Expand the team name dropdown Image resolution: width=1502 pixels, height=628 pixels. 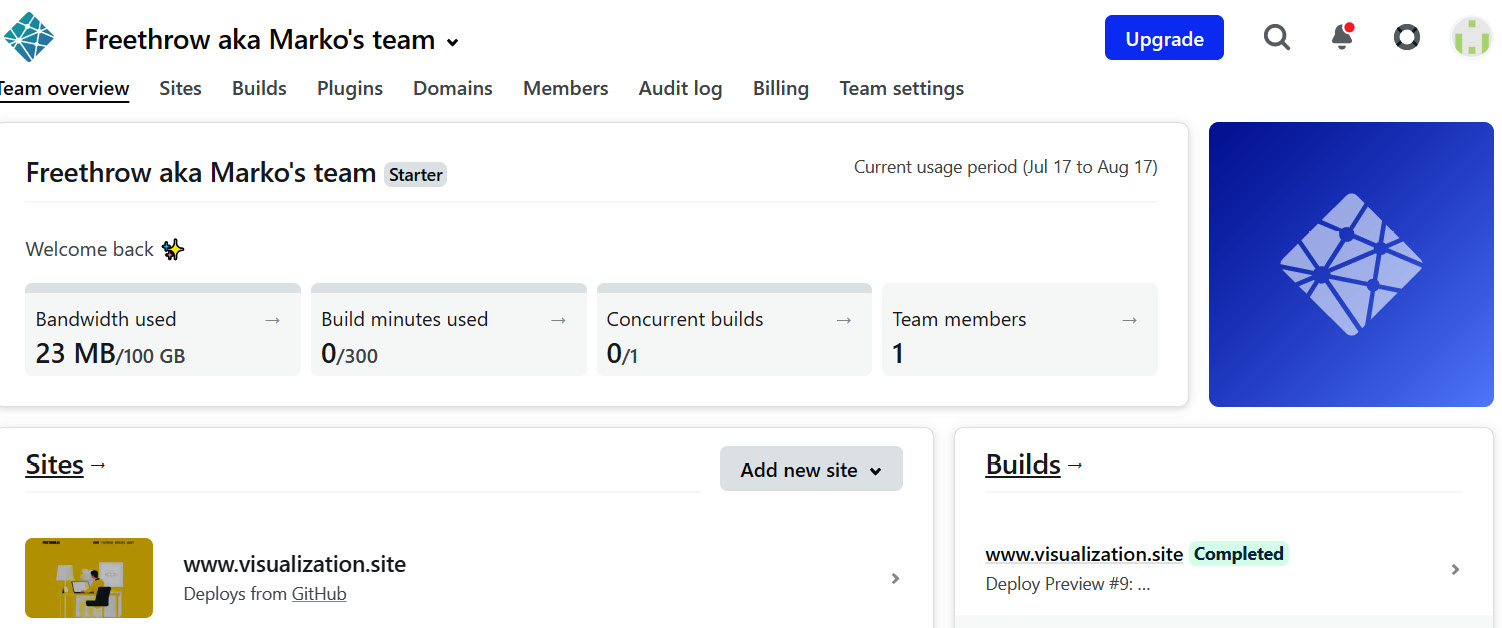[452, 42]
